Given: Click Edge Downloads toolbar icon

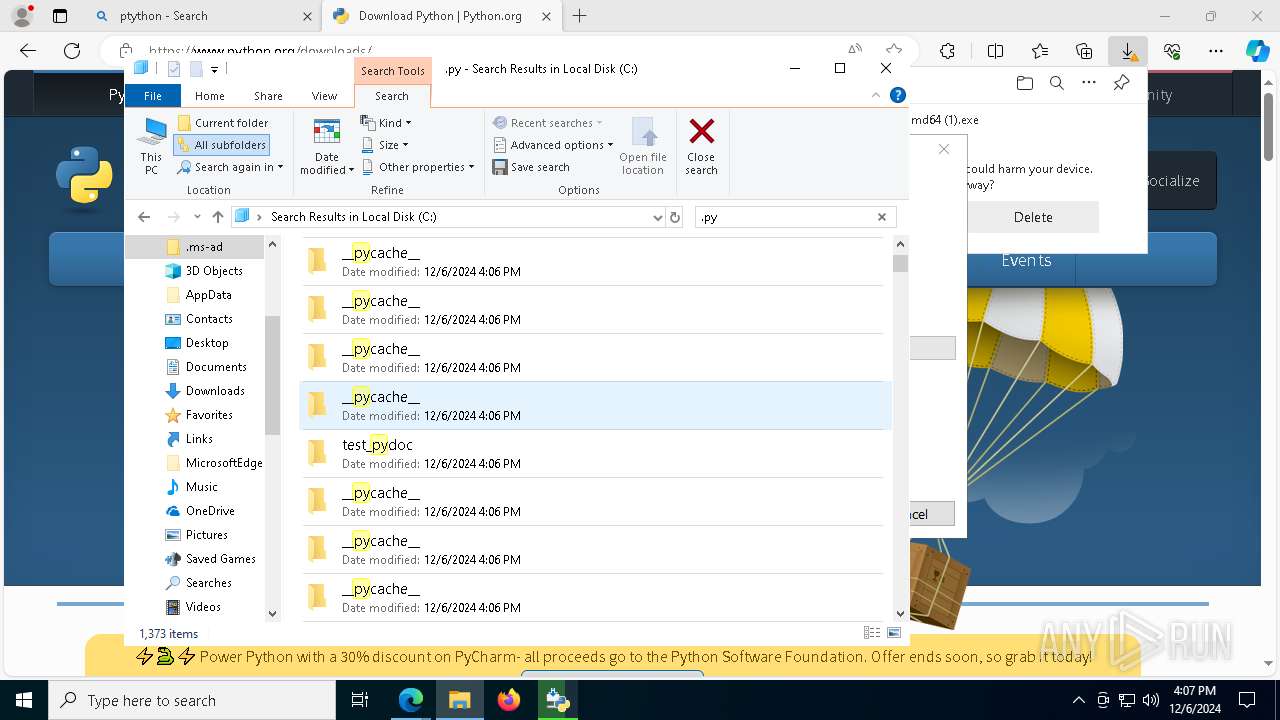Looking at the screenshot, I should click(1127, 51).
